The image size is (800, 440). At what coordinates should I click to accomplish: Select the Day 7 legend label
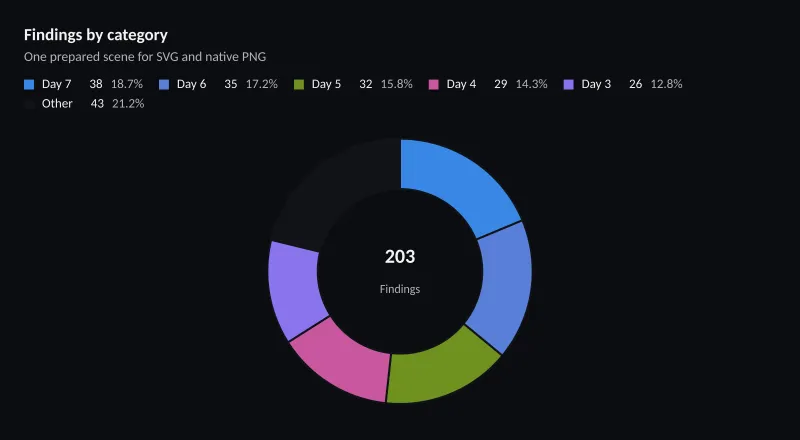(57, 84)
